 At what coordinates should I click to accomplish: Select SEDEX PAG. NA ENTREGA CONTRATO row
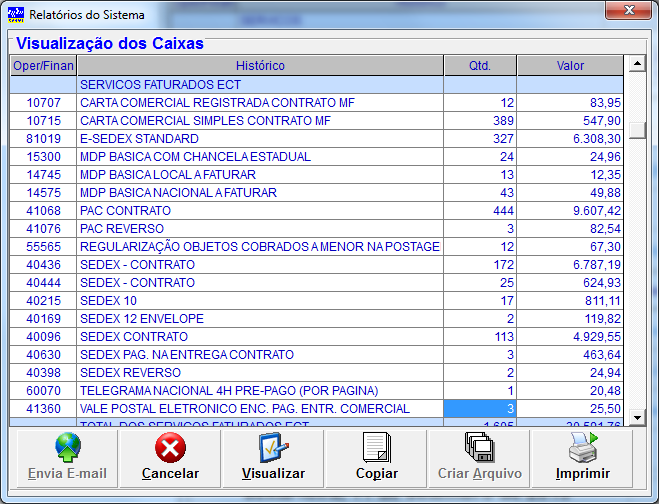click(316, 355)
